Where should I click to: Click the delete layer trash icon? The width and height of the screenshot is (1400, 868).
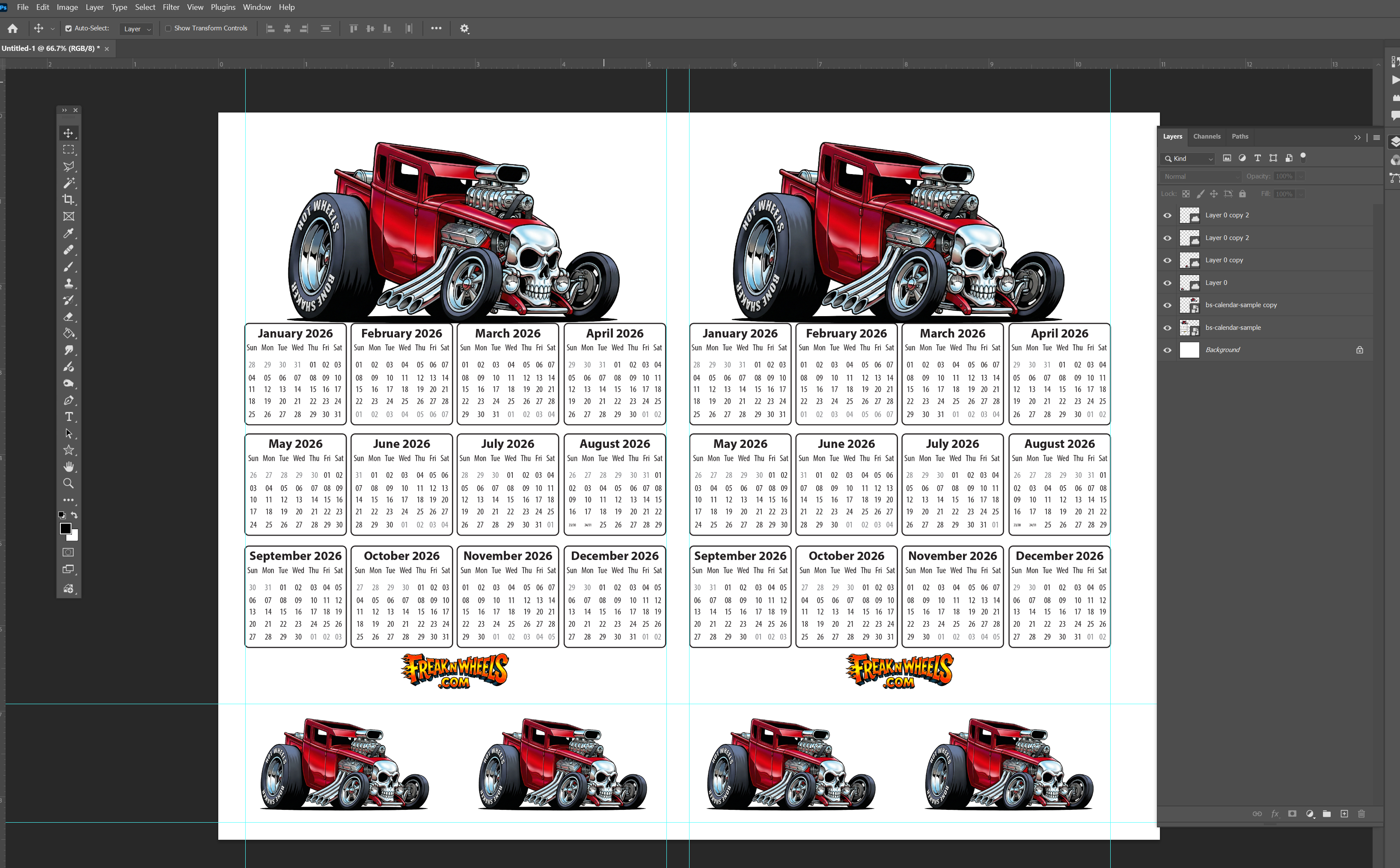[1361, 814]
